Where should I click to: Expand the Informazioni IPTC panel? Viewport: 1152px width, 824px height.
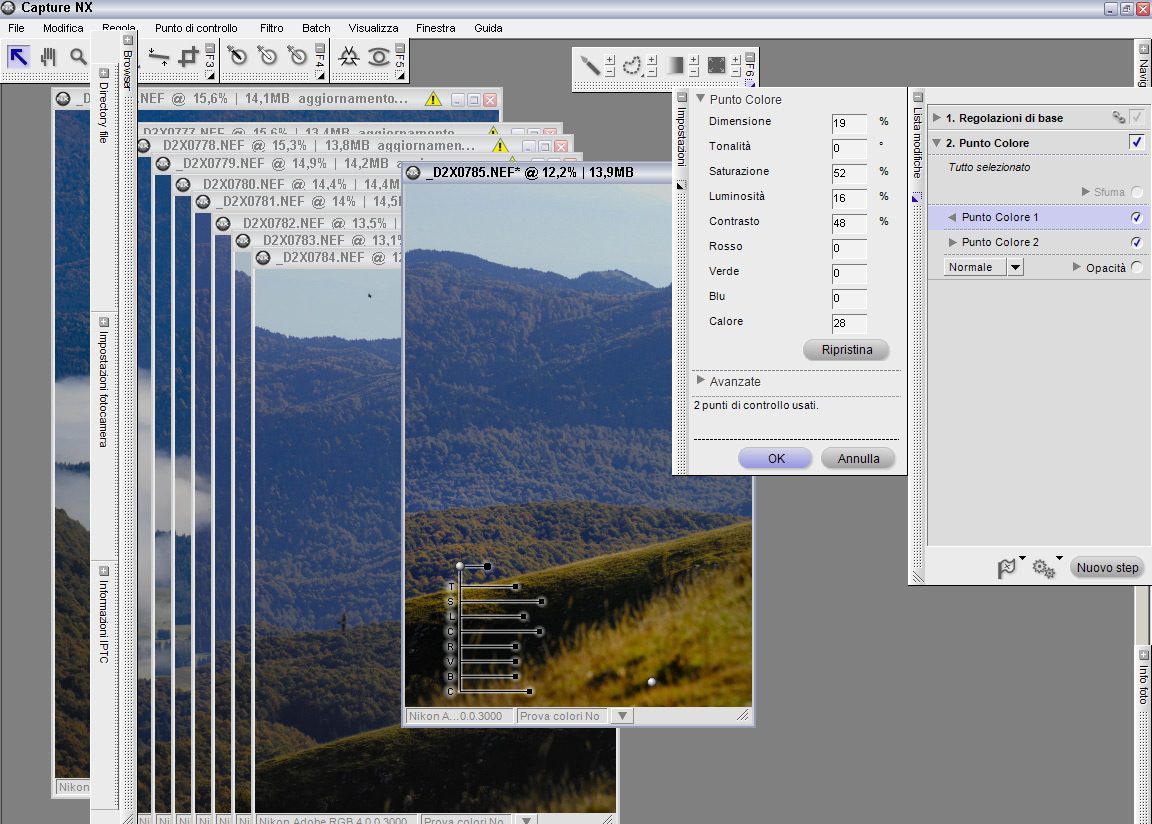[x=104, y=571]
